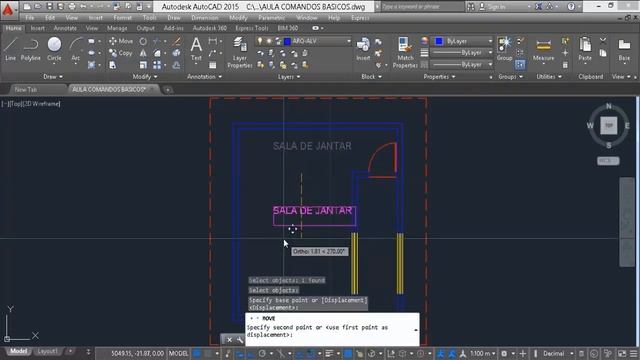Expand the Annotation panel
This screenshot has height=360, width=640.
204,76
